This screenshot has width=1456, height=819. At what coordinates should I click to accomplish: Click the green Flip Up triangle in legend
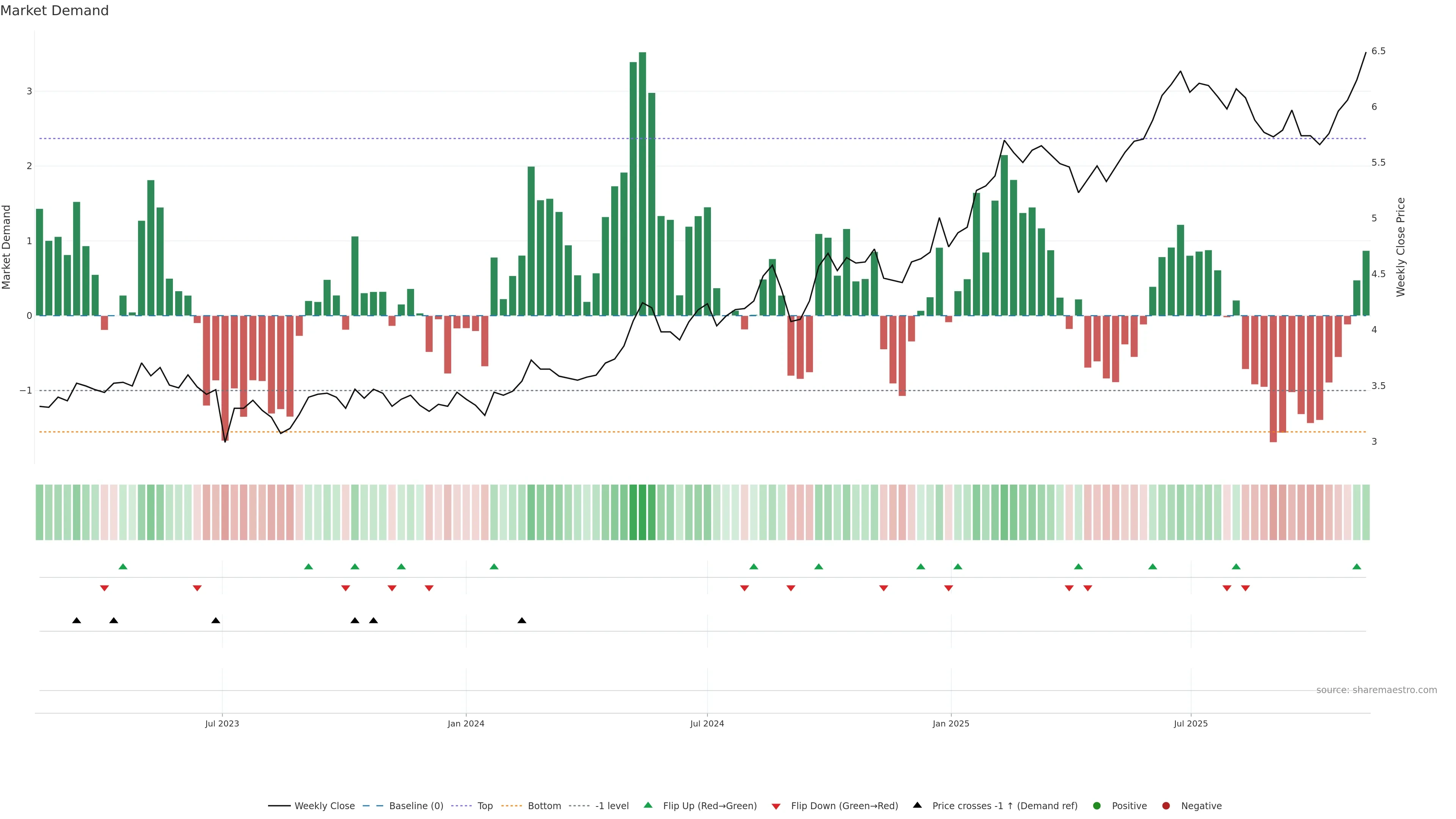click(648, 805)
